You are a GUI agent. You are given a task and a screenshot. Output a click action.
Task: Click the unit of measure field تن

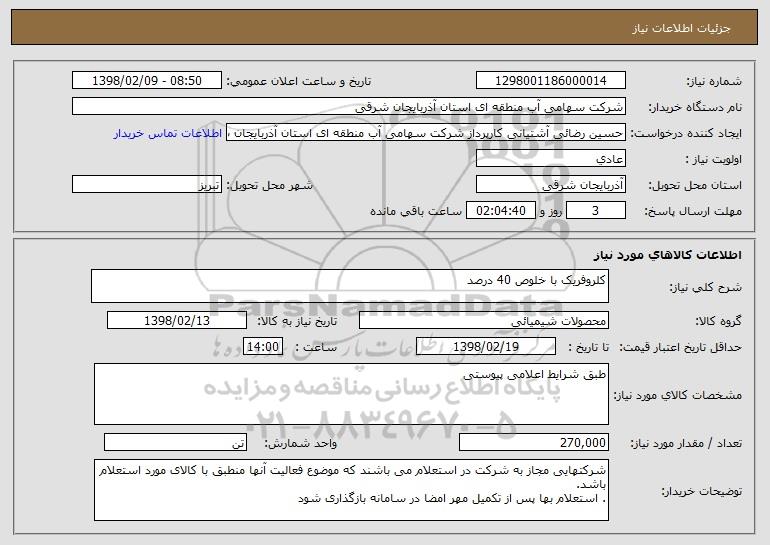[175, 442]
